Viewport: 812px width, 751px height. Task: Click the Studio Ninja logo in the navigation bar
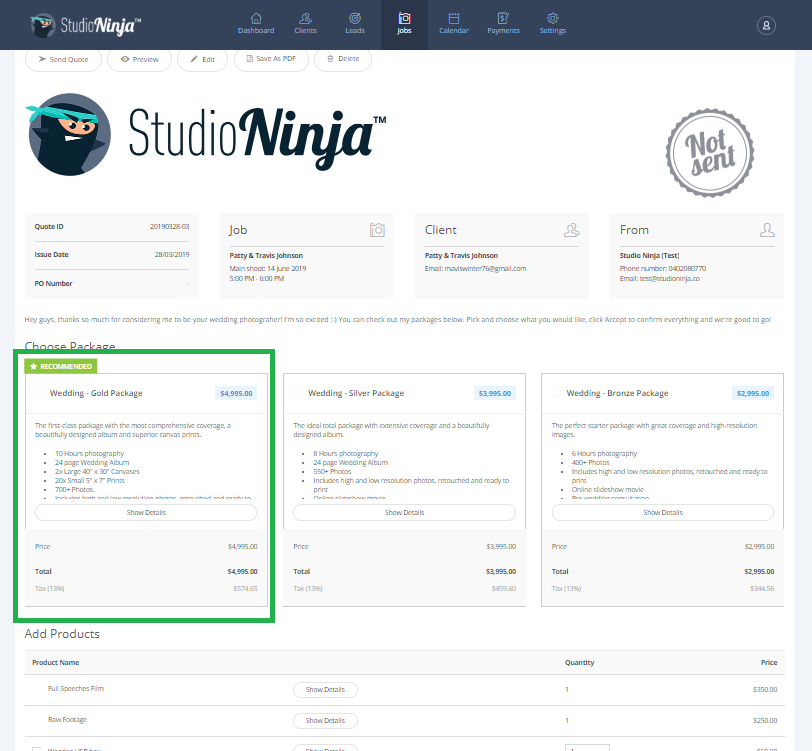coord(86,25)
